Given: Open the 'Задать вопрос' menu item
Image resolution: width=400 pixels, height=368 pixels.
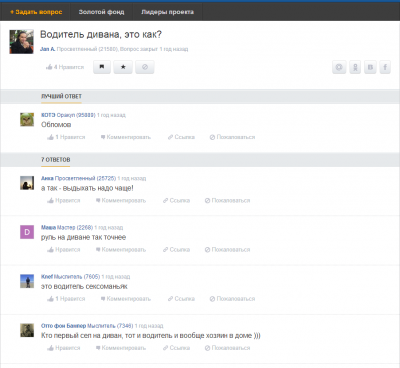Looking at the screenshot, I should (x=36, y=12).
